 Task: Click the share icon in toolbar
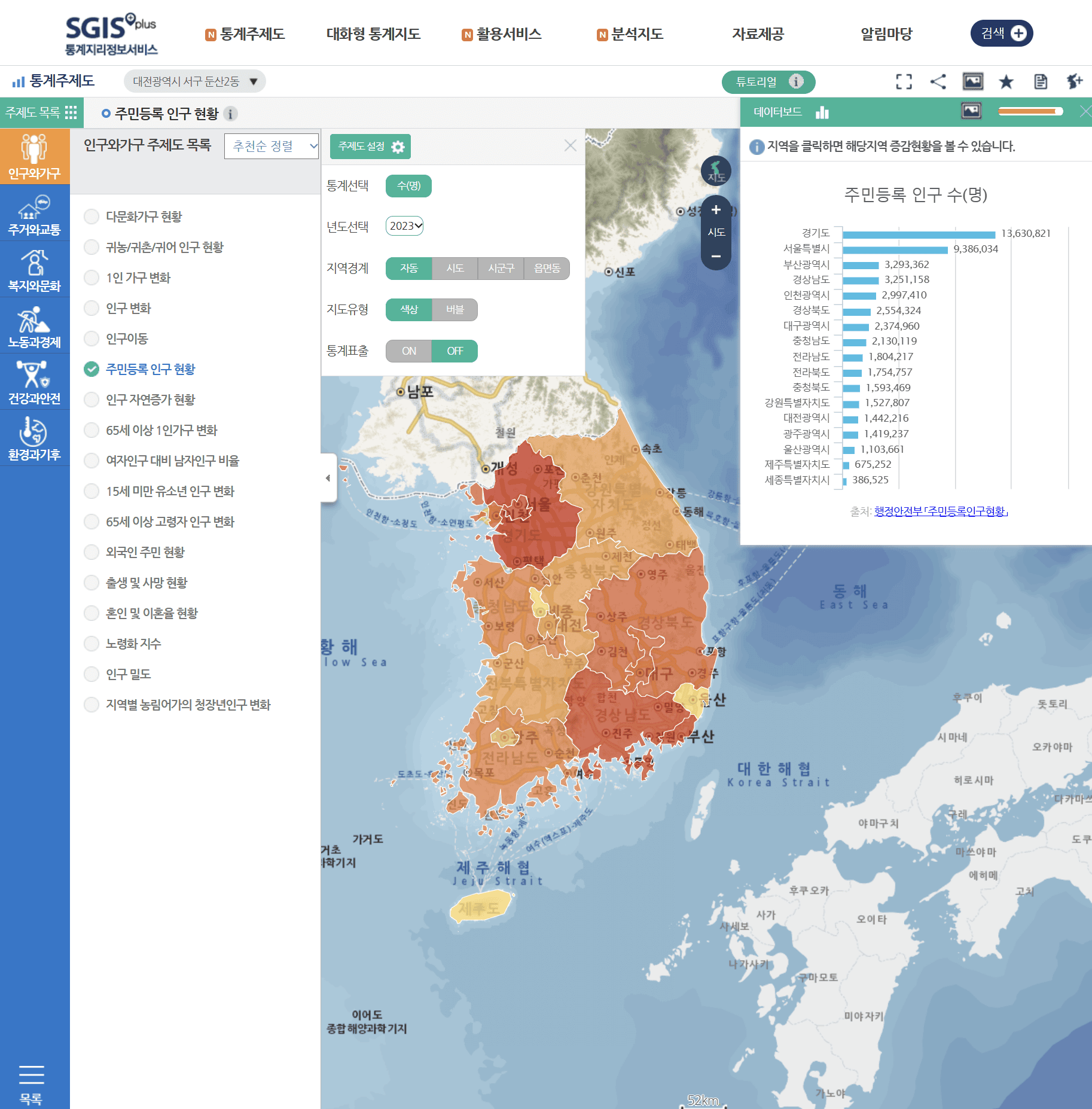point(938,81)
